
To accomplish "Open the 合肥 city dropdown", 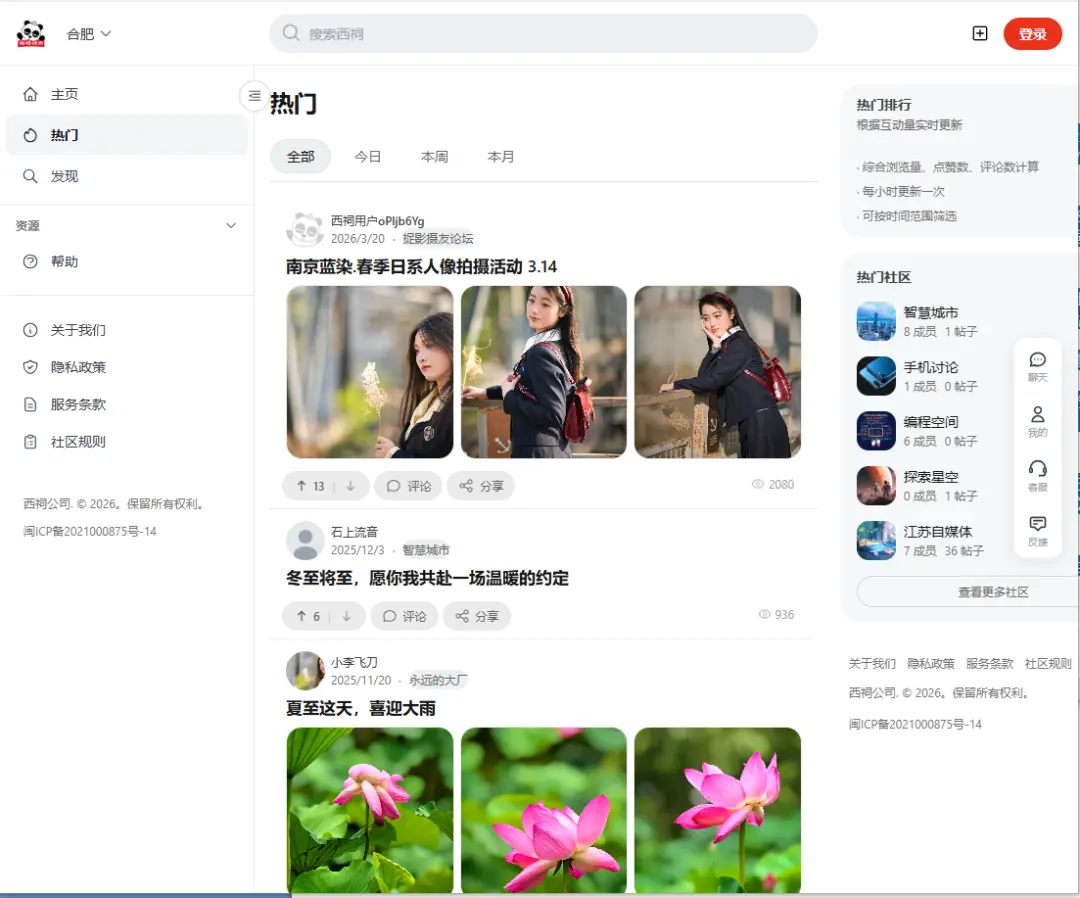I will pyautogui.click(x=88, y=34).
